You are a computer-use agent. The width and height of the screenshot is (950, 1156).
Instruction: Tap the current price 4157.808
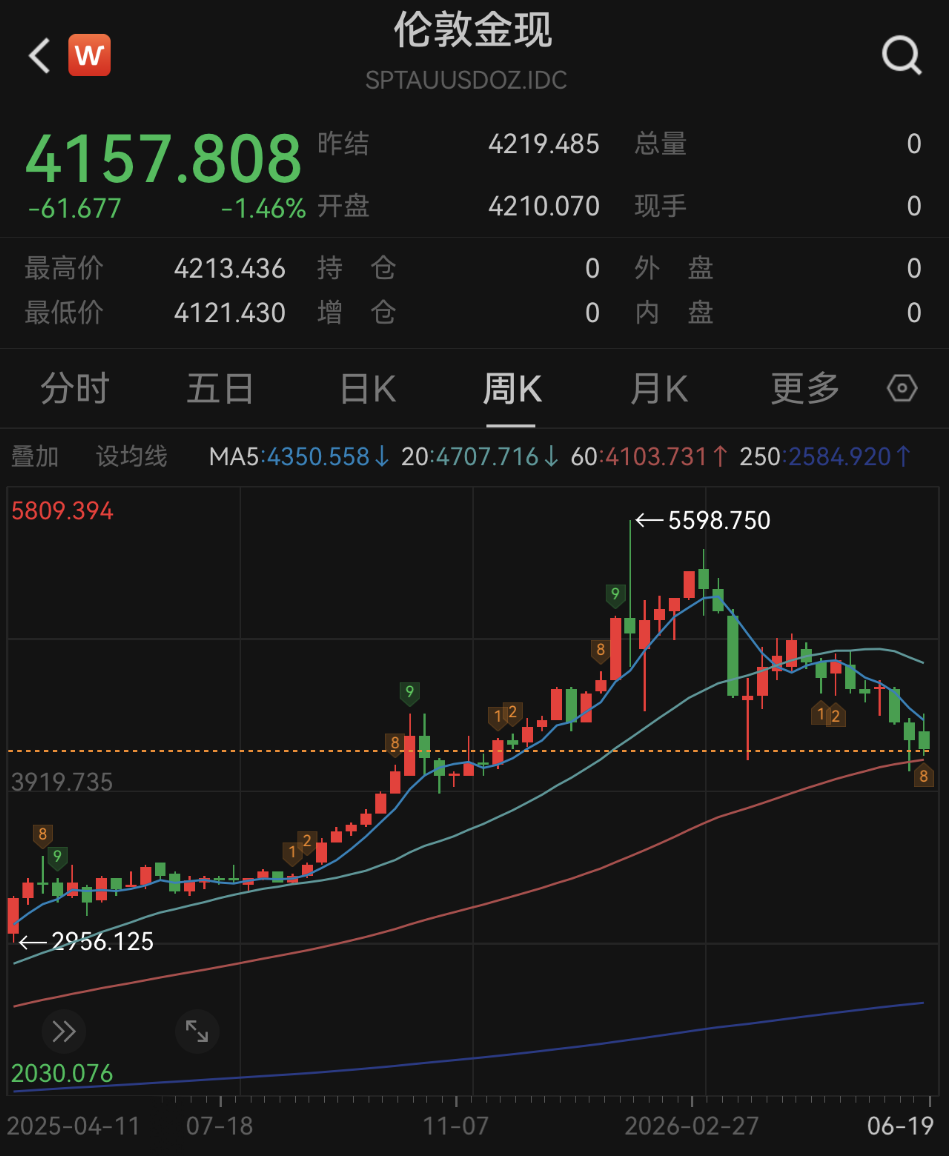click(x=164, y=159)
